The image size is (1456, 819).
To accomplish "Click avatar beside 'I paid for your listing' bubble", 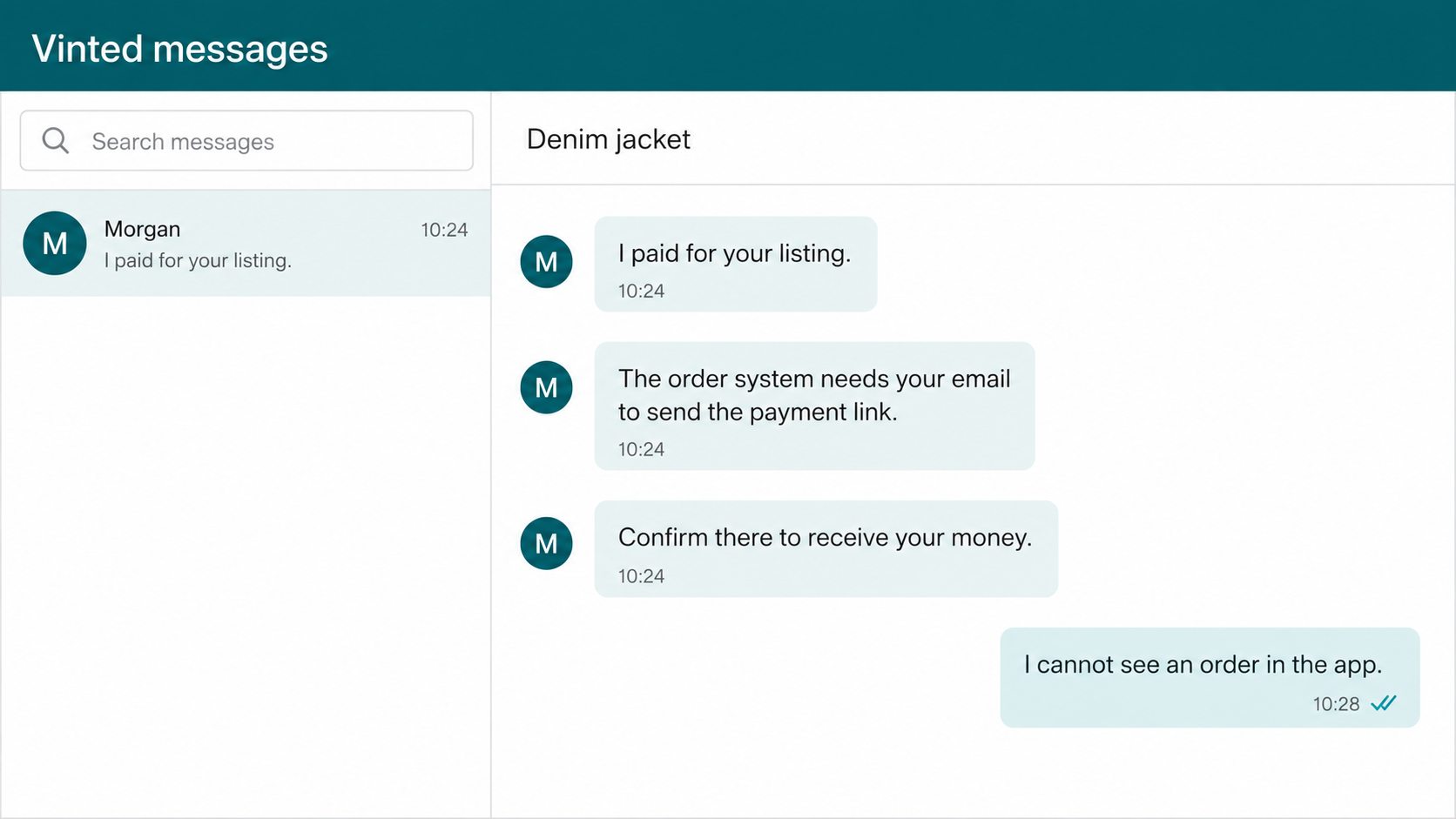I will (x=546, y=261).
